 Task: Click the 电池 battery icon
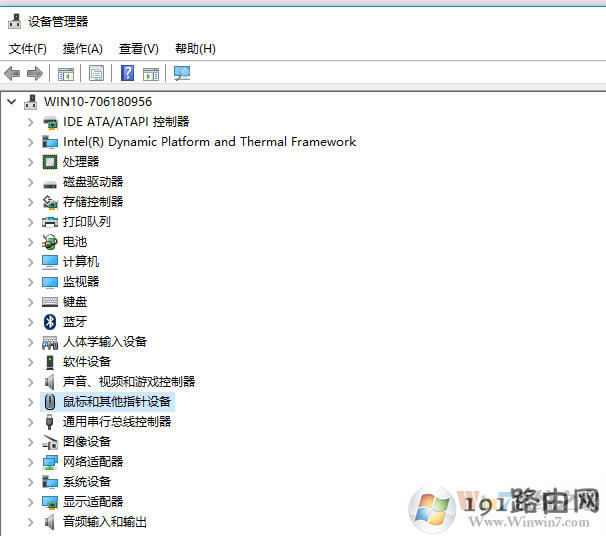pos(50,242)
